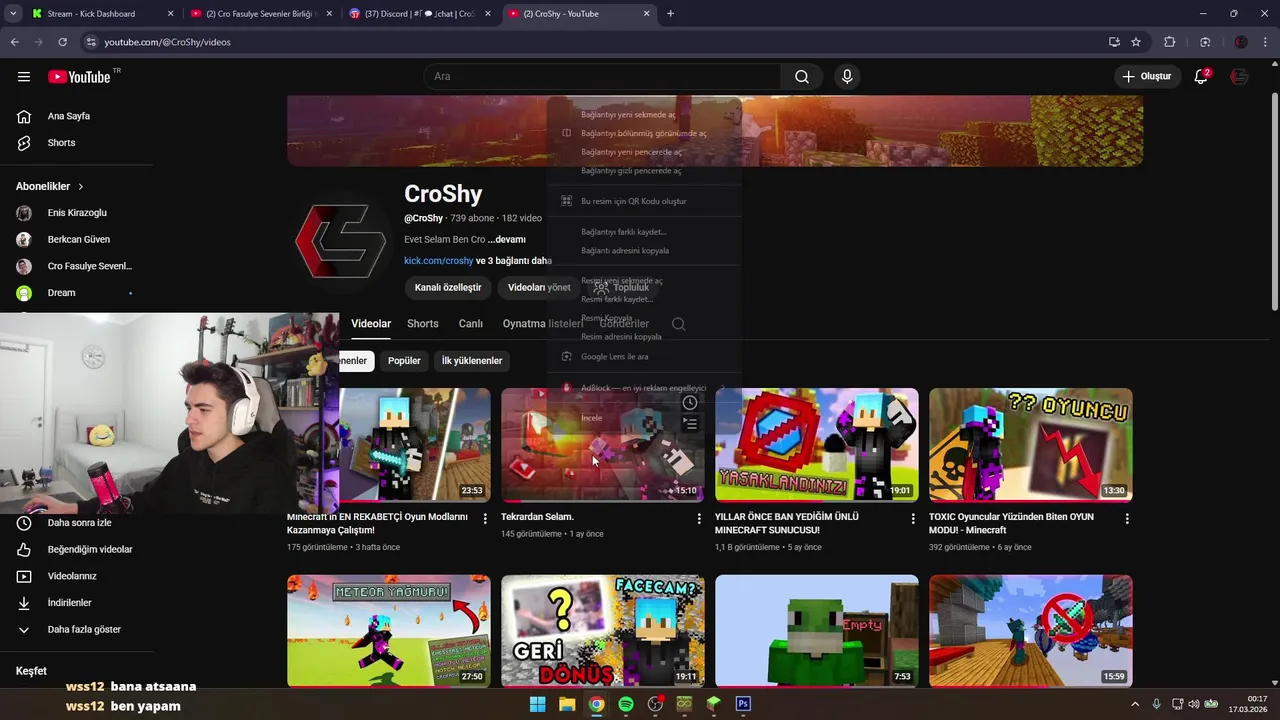Open the 'METEOR YAĞMURU!' video thumbnail
This screenshot has height=720, width=1280.
pyautogui.click(x=389, y=630)
